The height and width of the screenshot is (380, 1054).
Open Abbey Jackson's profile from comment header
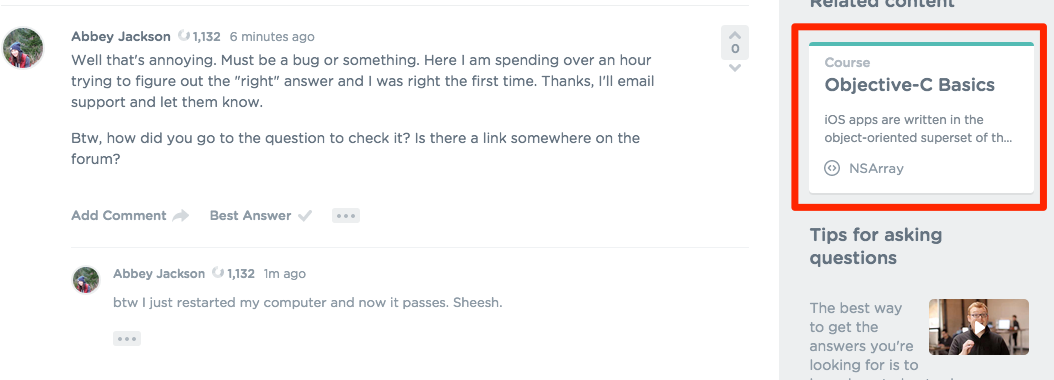[159, 274]
